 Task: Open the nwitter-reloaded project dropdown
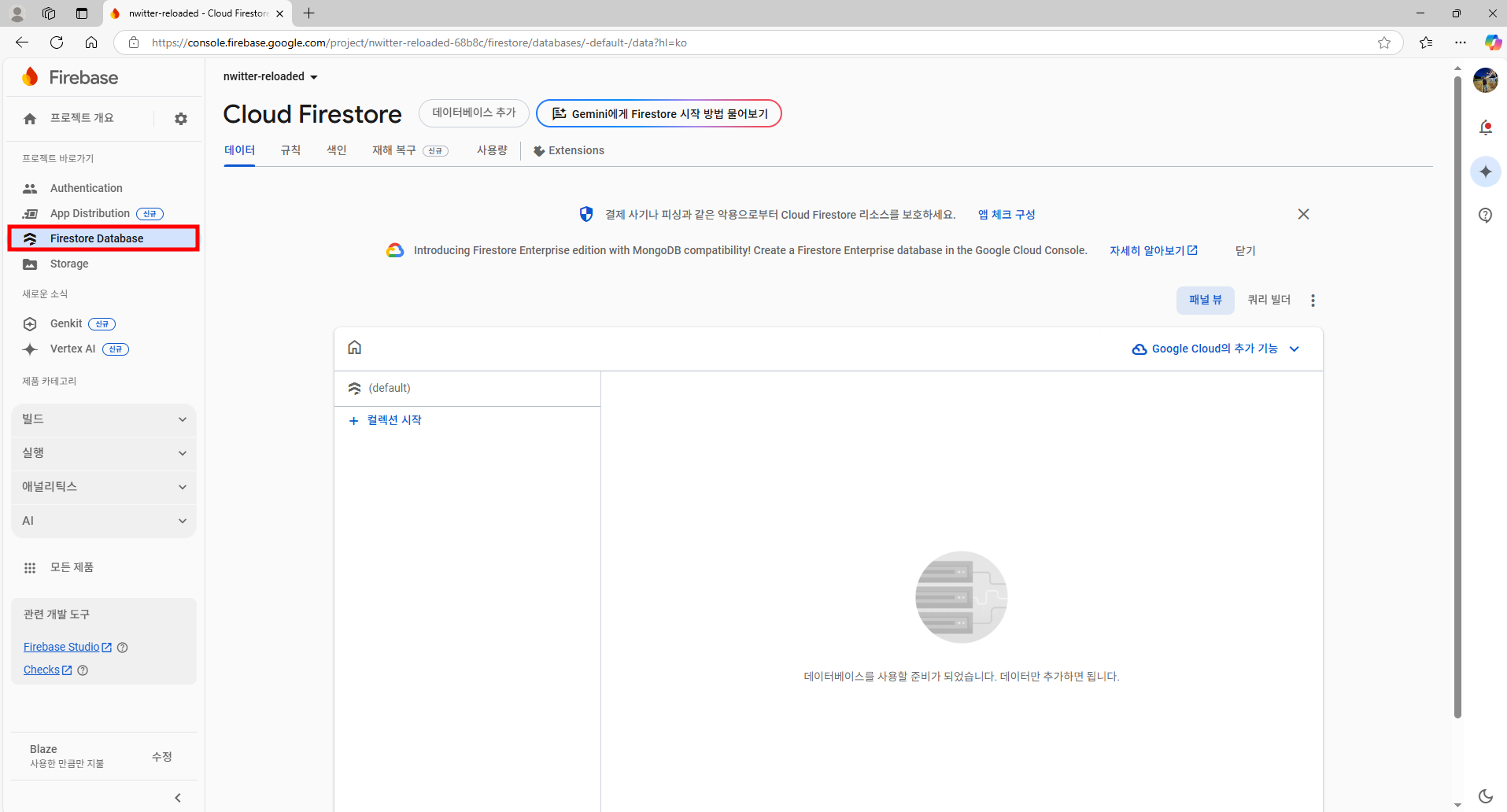(270, 76)
